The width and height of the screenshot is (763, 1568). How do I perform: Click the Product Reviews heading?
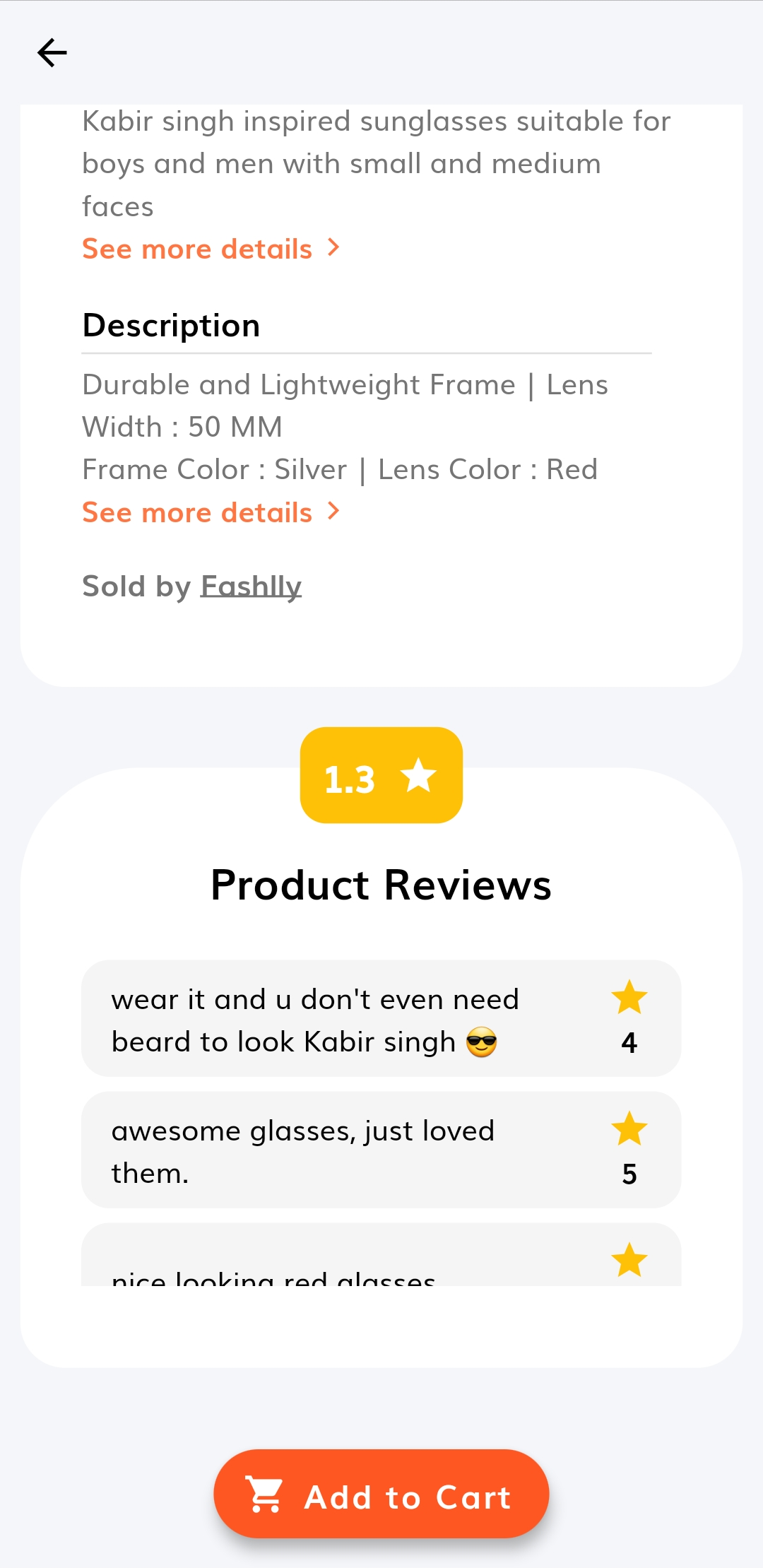coord(381,885)
